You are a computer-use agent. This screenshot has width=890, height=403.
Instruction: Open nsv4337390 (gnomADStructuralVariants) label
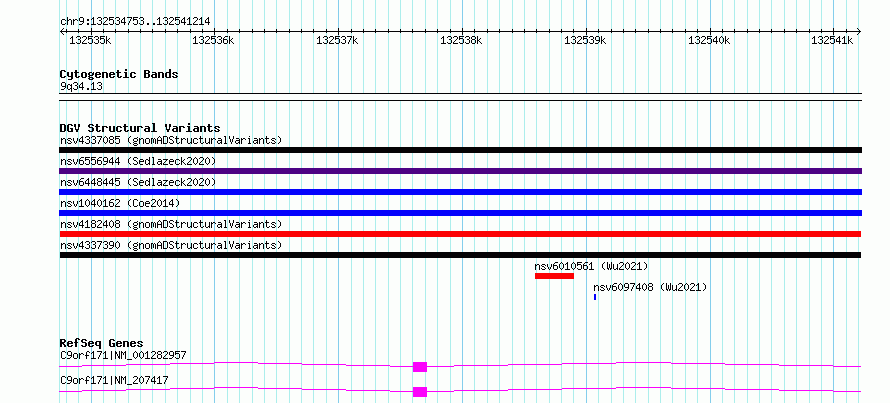[171, 245]
